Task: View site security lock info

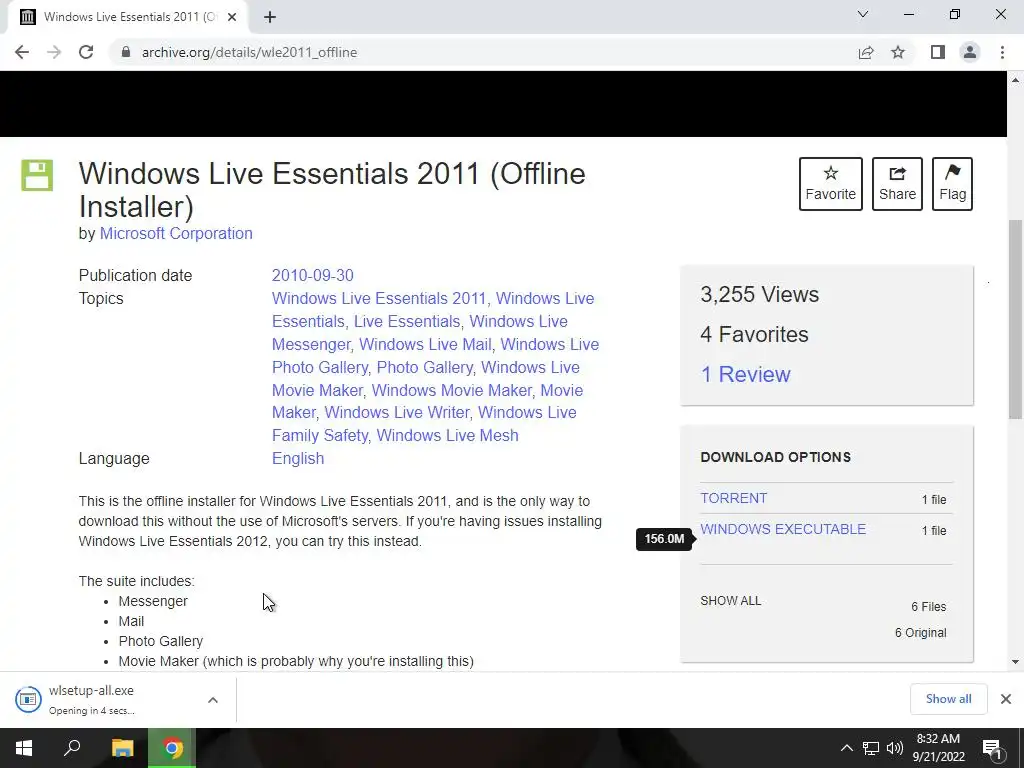Action: pyautogui.click(x=126, y=52)
